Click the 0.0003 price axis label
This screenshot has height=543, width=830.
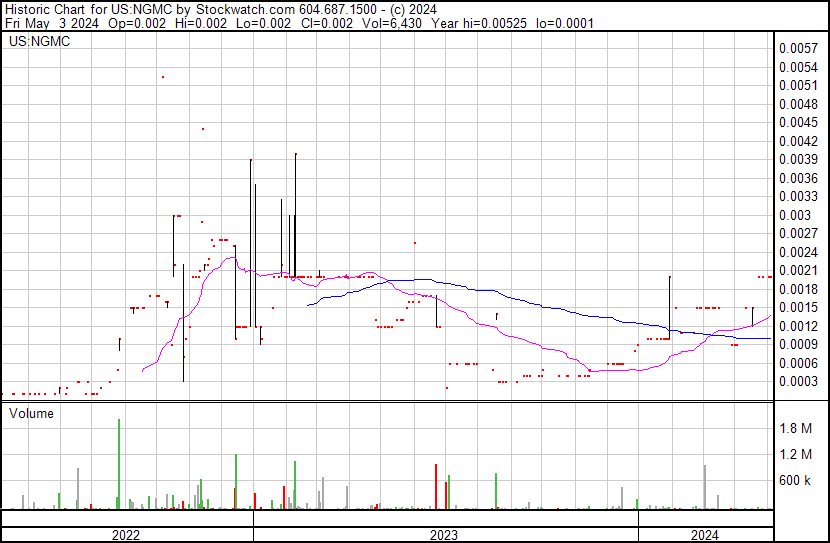coord(798,382)
